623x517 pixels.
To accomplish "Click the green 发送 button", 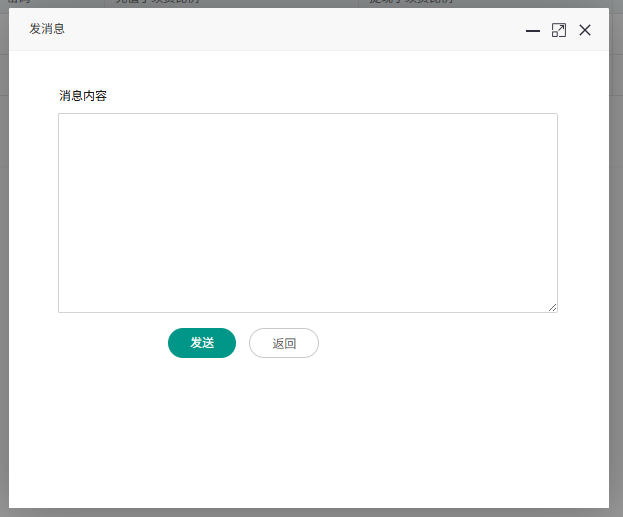I will point(202,343).
